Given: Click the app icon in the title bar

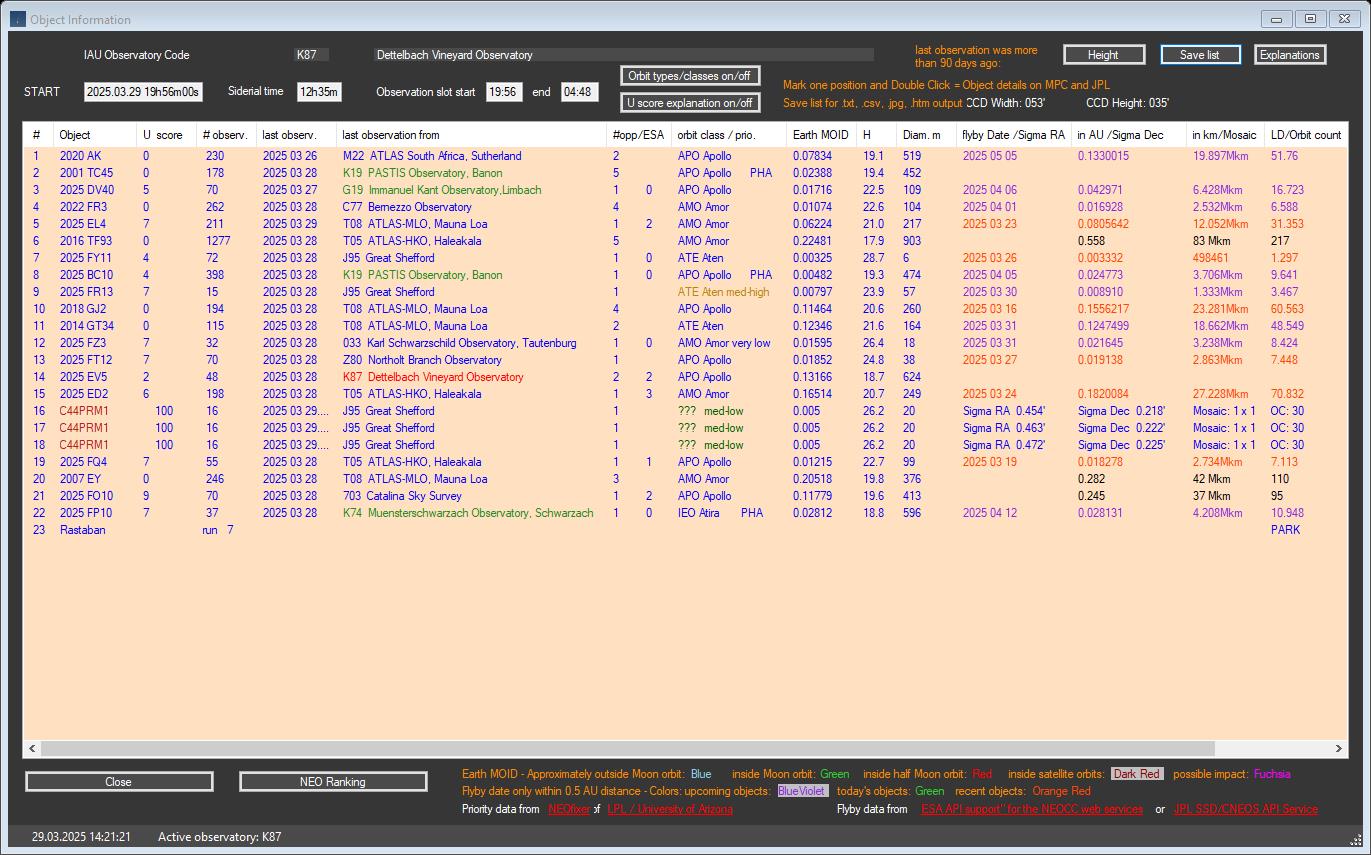Looking at the screenshot, I should click(x=17, y=19).
